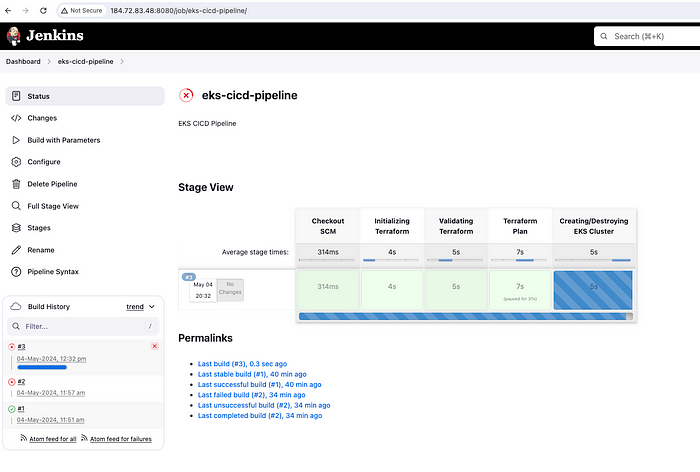The width and height of the screenshot is (700, 472).
Task: Focus the Jenkins Search box
Action: point(647,36)
